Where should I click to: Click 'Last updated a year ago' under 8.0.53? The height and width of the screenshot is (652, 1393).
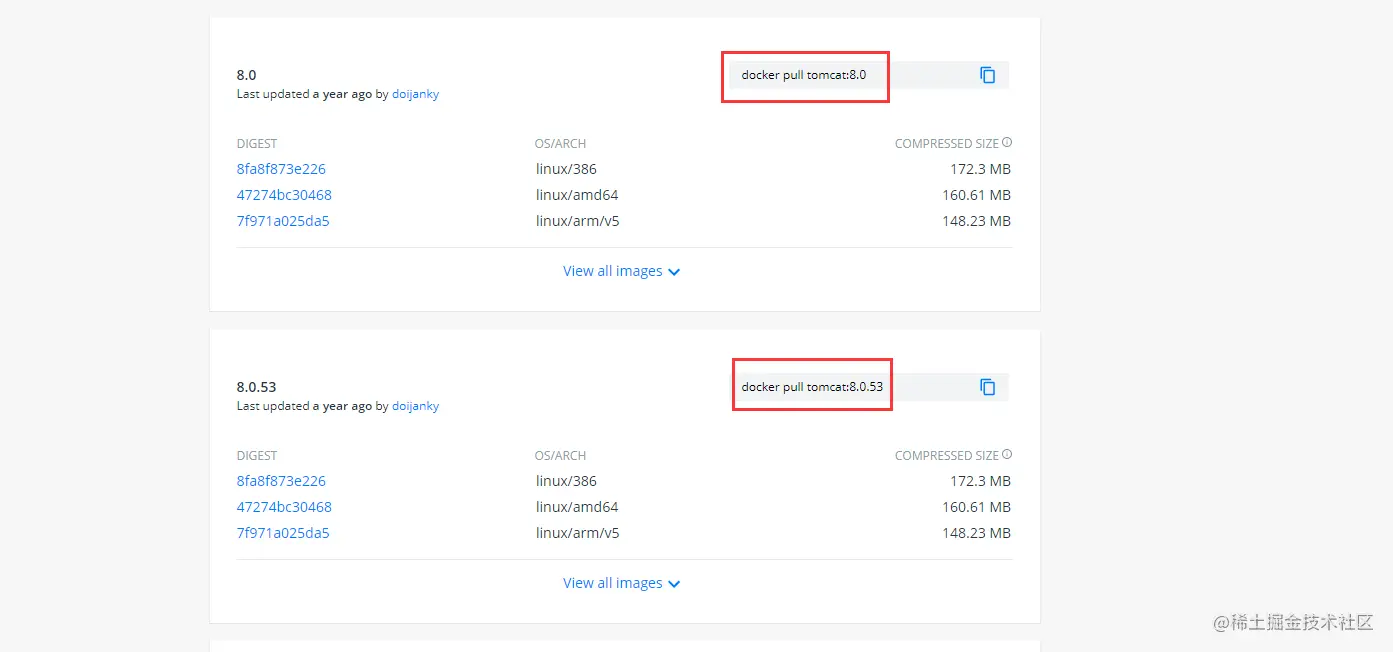click(304, 406)
